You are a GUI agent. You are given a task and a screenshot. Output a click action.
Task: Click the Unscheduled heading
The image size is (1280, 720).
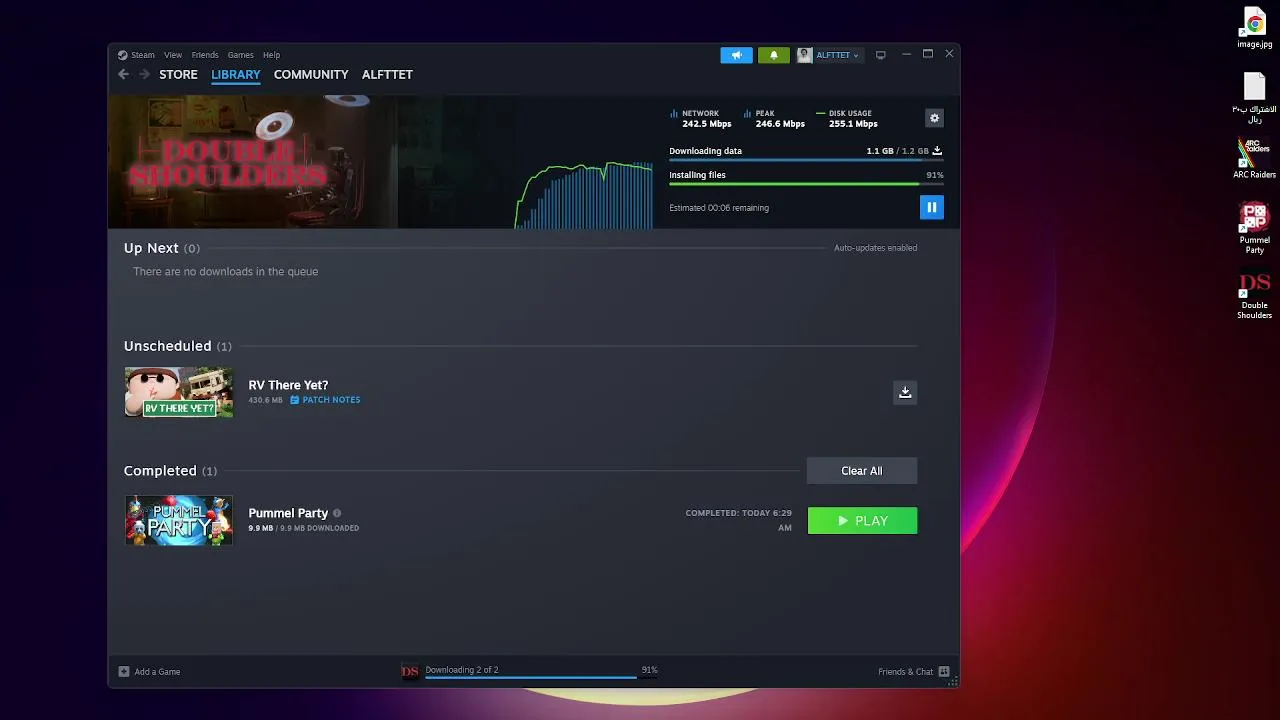168,346
